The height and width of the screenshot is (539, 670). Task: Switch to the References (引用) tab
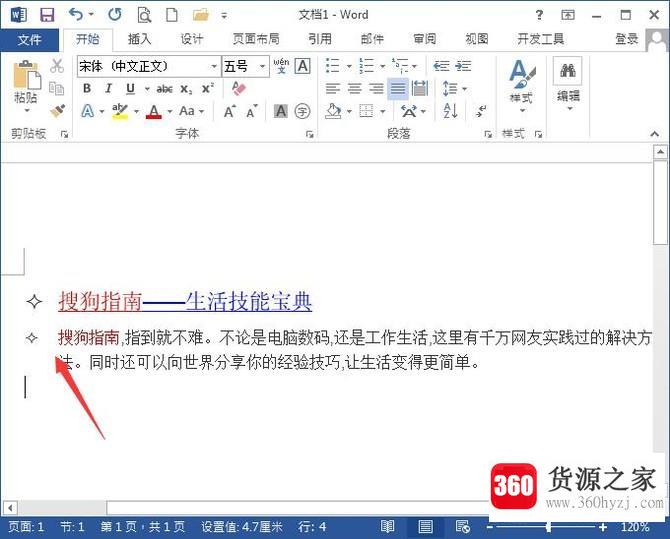click(x=320, y=39)
